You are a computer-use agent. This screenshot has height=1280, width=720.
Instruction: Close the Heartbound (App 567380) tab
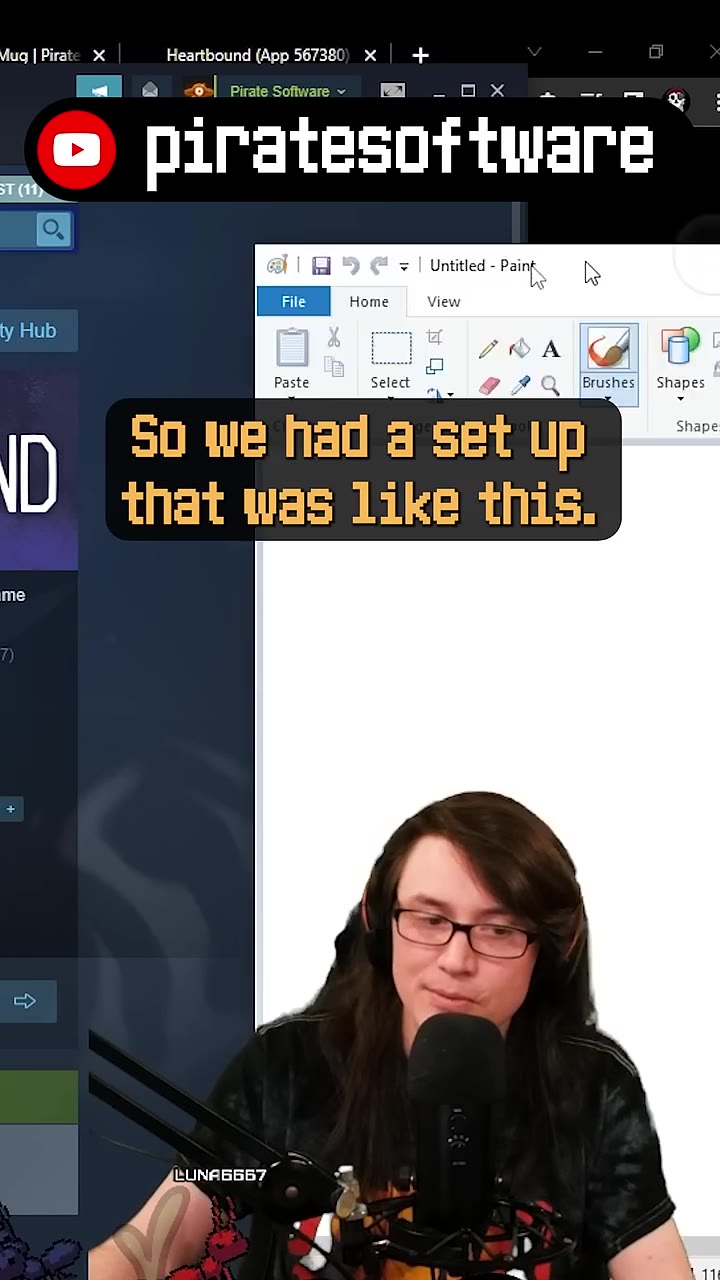point(370,55)
